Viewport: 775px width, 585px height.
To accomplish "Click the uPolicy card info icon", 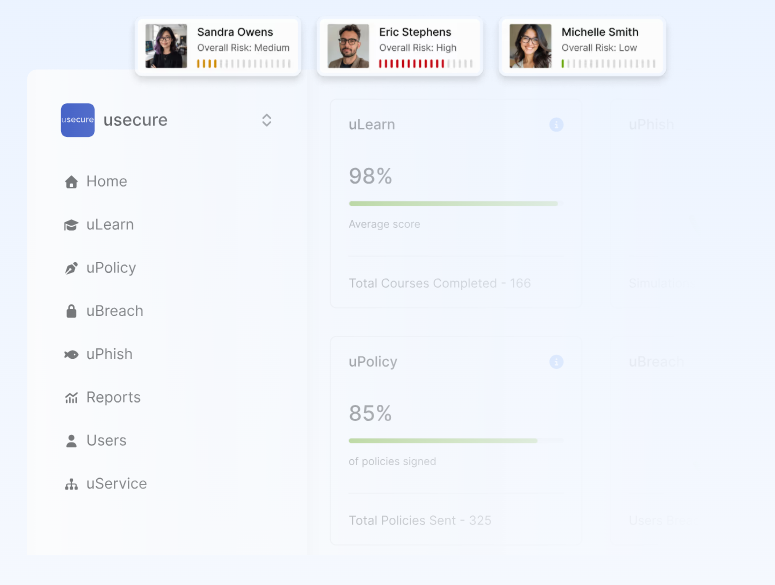I will click(x=556, y=362).
